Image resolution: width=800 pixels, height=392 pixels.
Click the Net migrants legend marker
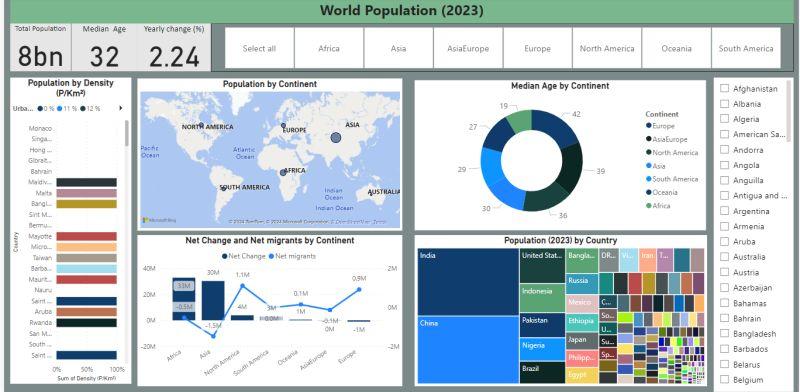pos(271,256)
